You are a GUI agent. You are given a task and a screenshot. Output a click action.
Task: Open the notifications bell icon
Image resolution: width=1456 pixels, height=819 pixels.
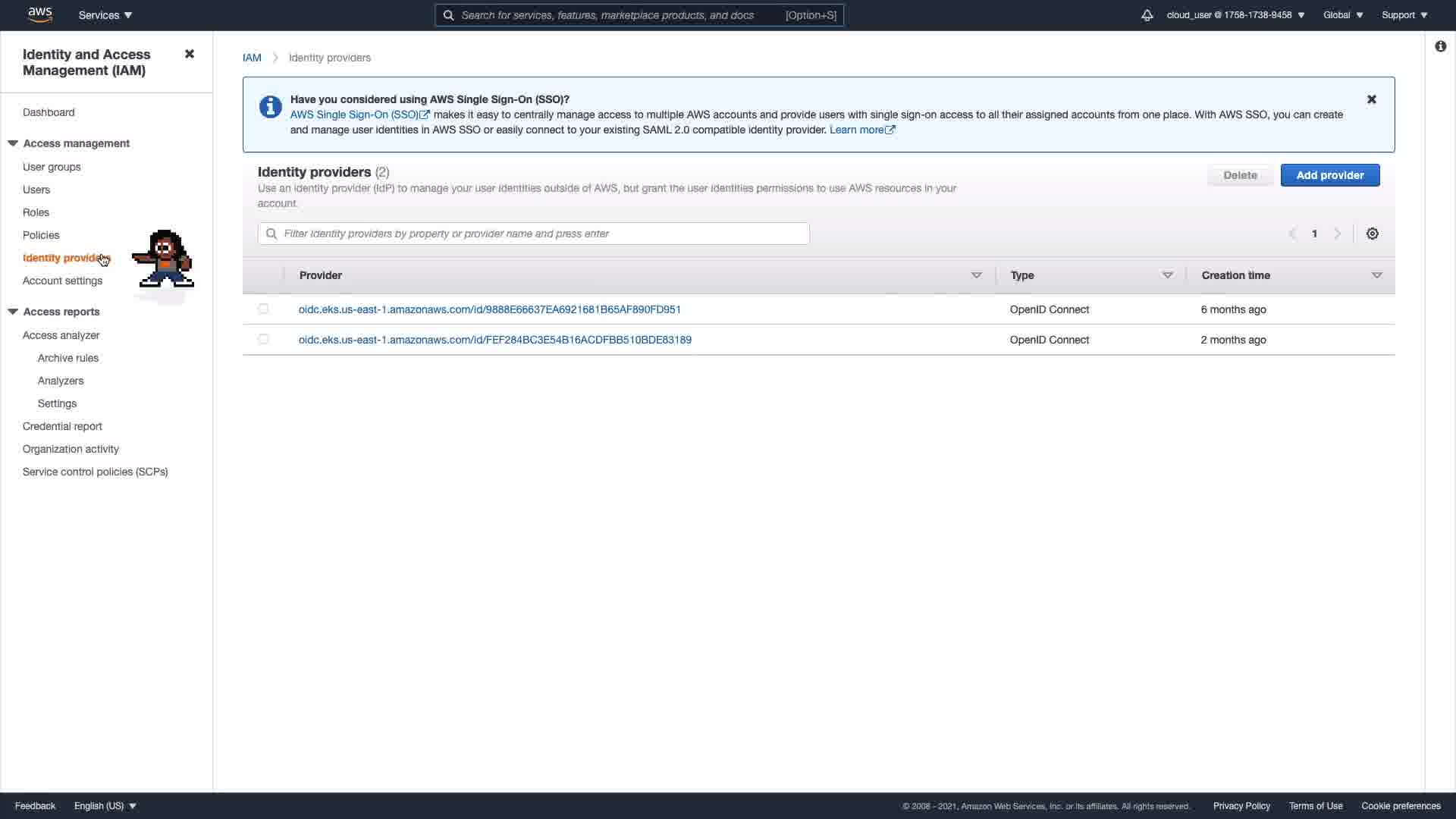tap(1147, 15)
